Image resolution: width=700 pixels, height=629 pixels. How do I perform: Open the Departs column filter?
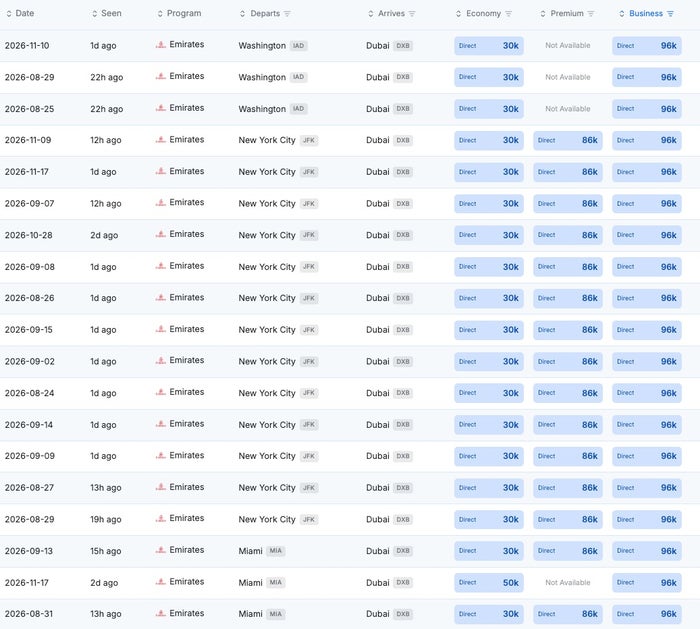coord(287,14)
